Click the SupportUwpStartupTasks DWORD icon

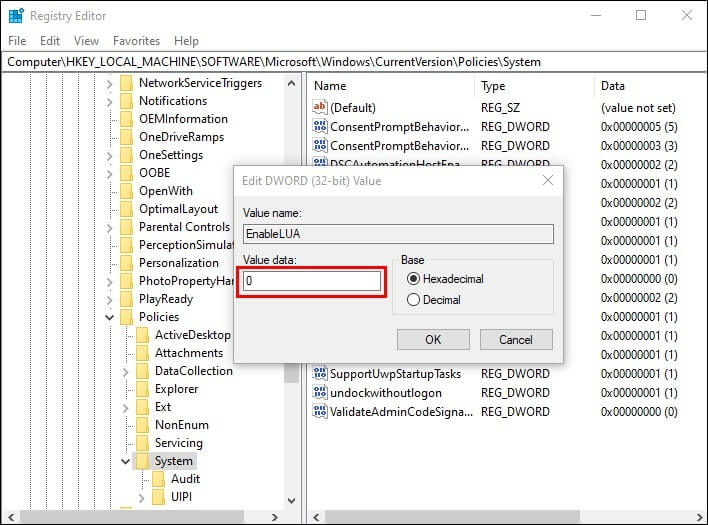coord(320,373)
